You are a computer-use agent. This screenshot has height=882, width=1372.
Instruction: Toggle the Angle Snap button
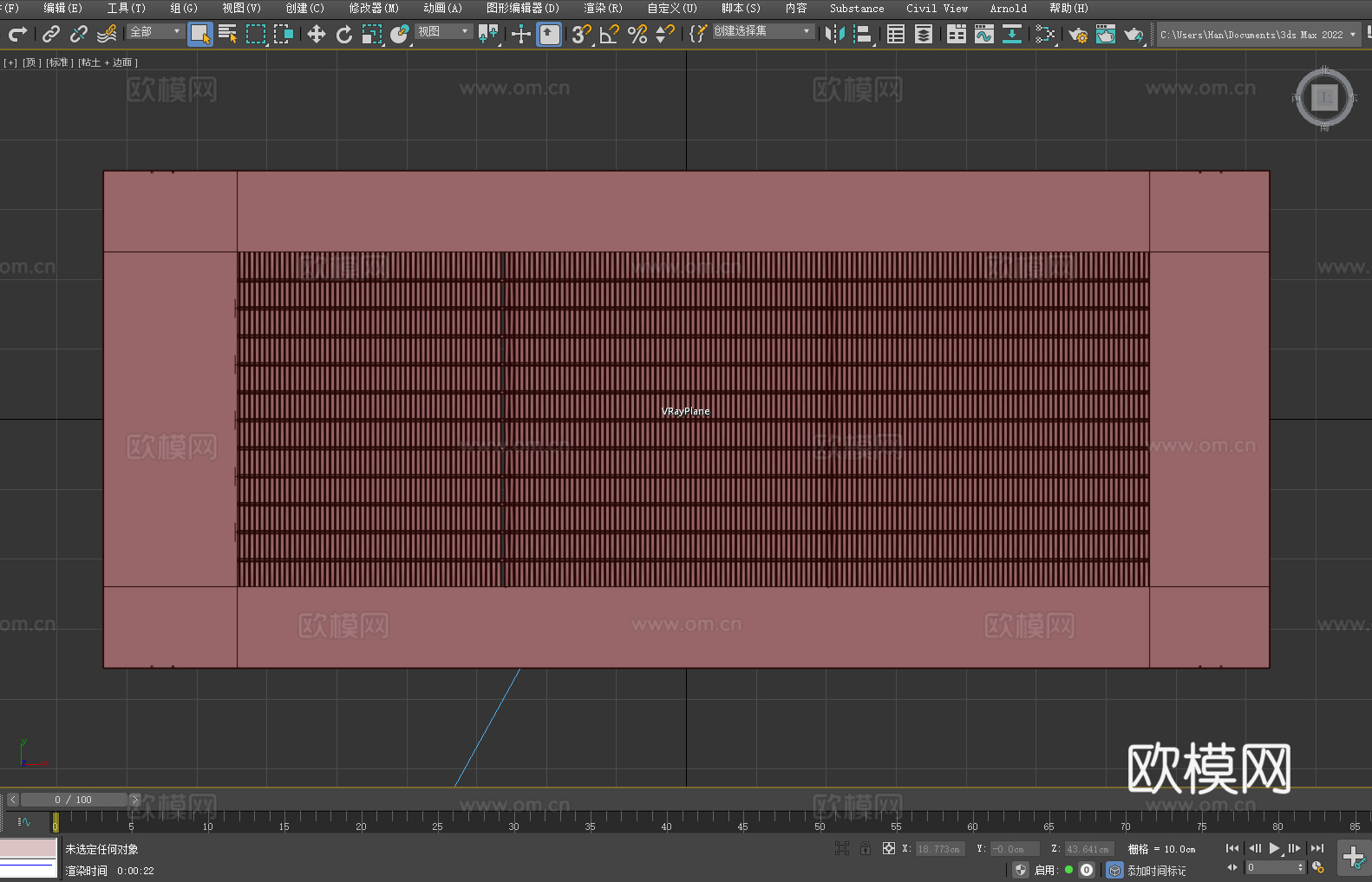pos(610,34)
